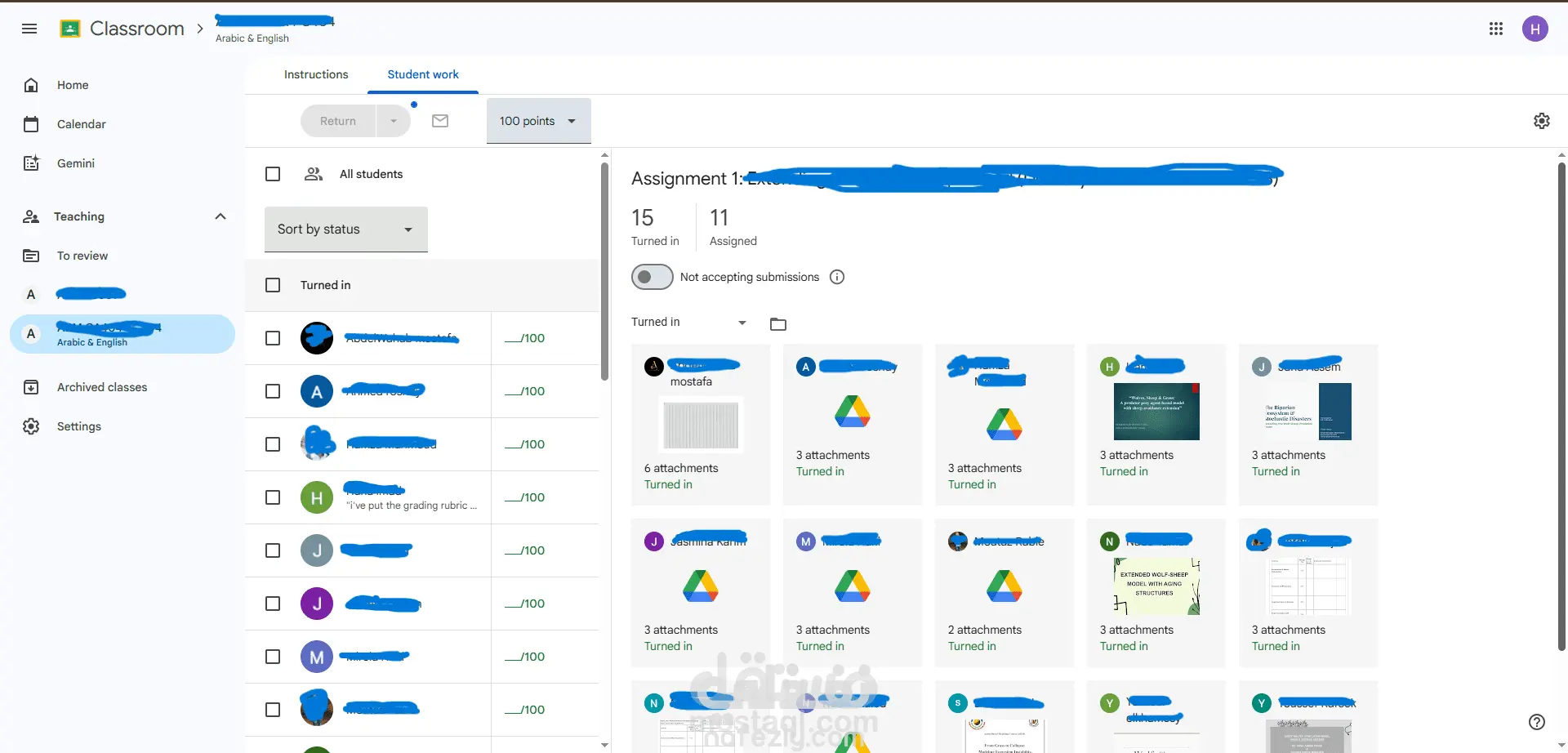
Task: Open assignment settings gear at right
Action: click(x=1542, y=121)
